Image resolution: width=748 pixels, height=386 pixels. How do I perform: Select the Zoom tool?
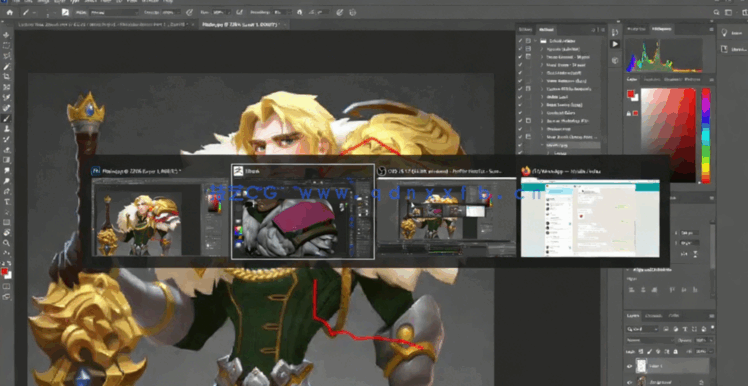tap(7, 243)
